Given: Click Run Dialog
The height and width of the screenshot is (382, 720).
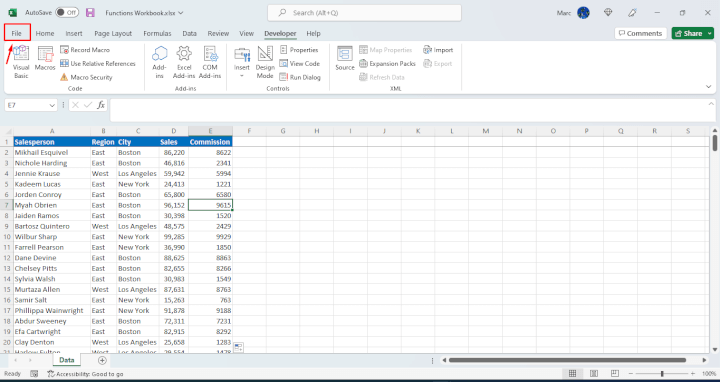Looking at the screenshot, I should click(x=300, y=77).
